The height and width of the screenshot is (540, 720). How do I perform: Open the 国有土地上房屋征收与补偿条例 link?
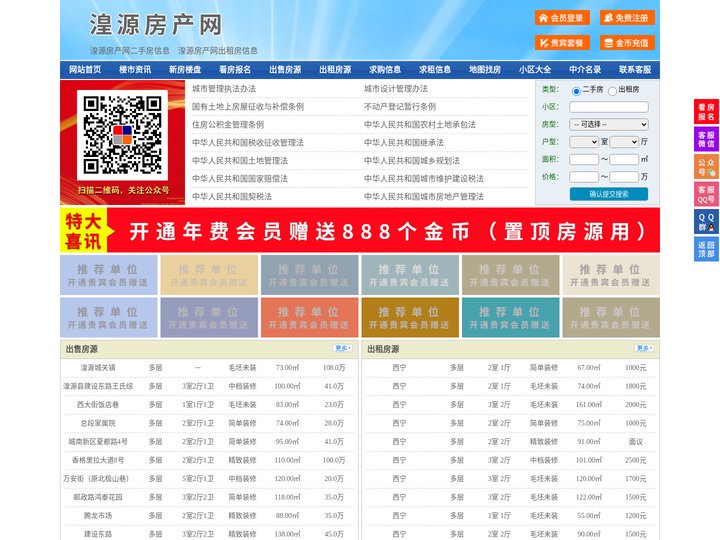pyautogui.click(x=248, y=107)
